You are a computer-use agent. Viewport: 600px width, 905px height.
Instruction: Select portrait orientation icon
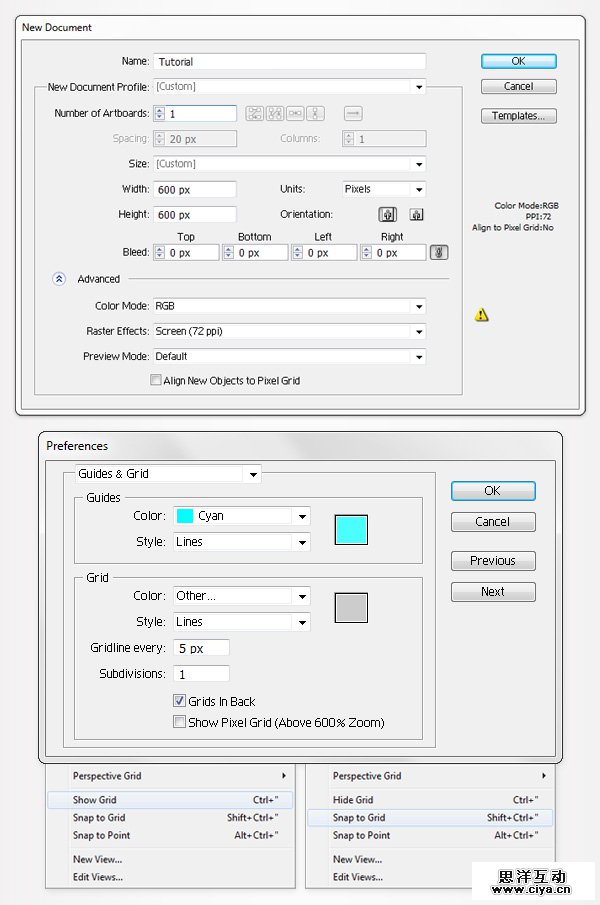click(x=387, y=214)
